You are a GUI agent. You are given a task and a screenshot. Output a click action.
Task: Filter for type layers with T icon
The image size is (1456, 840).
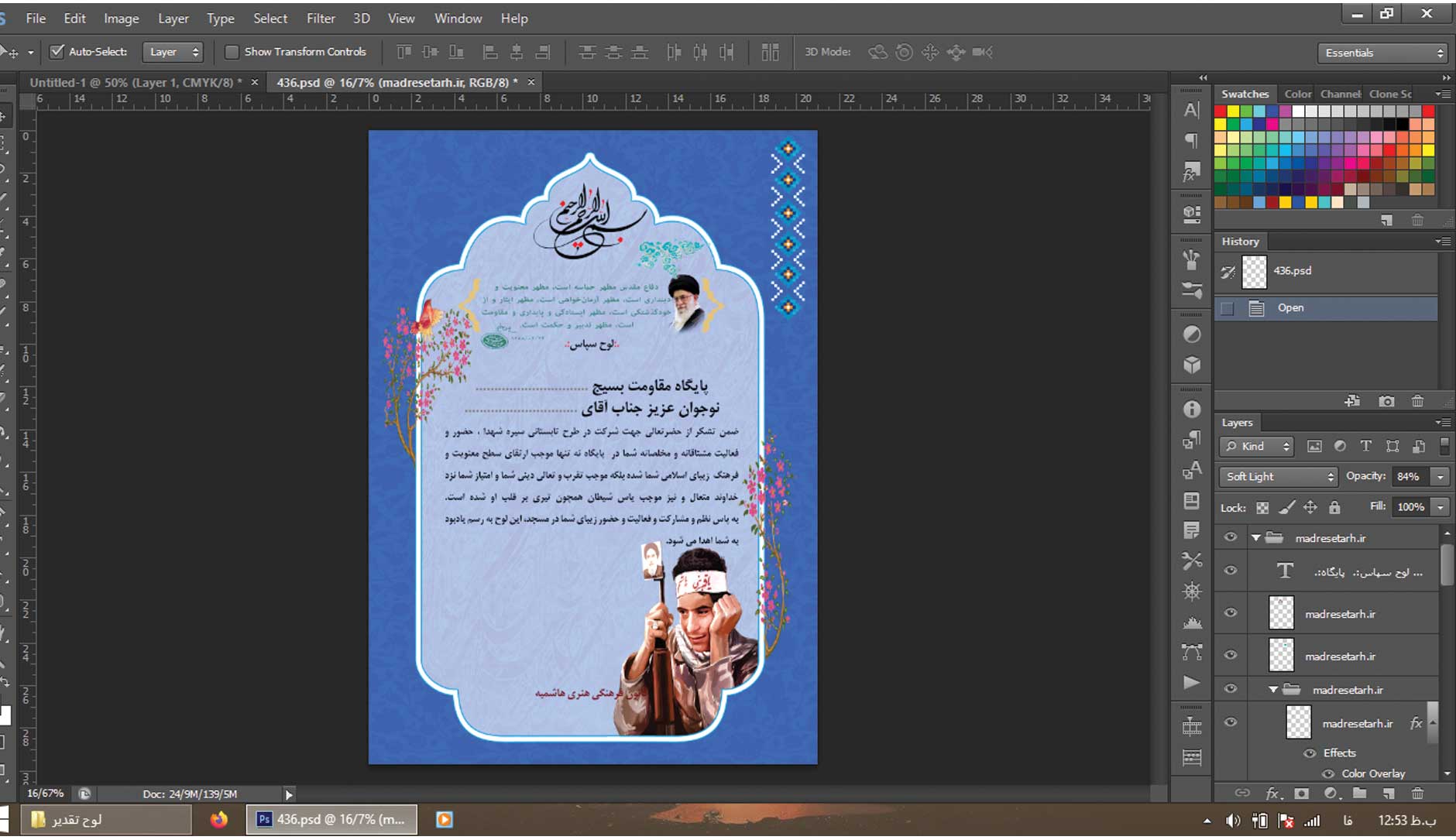1365,446
